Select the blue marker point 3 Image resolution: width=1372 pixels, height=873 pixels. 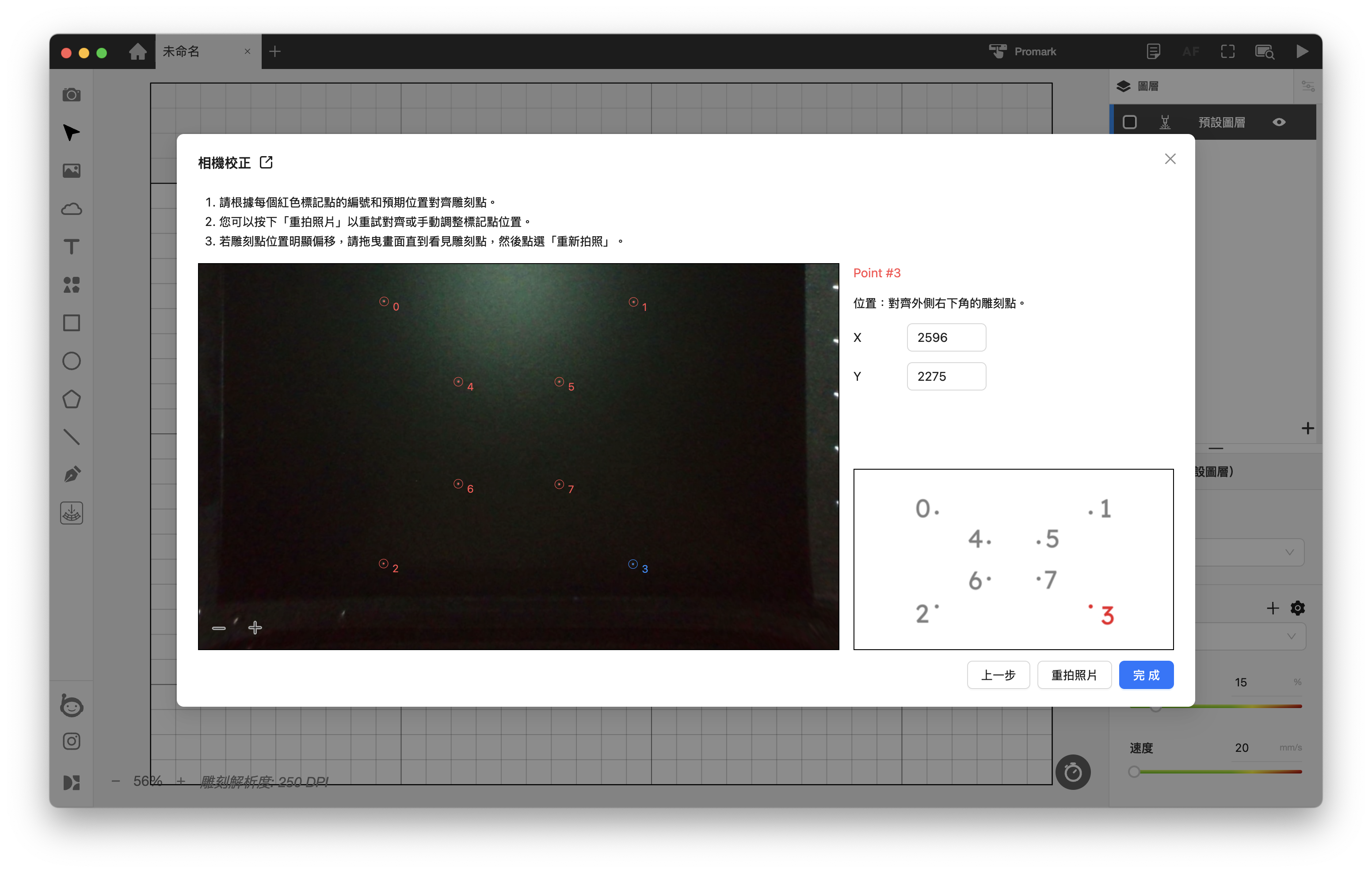pos(633,564)
